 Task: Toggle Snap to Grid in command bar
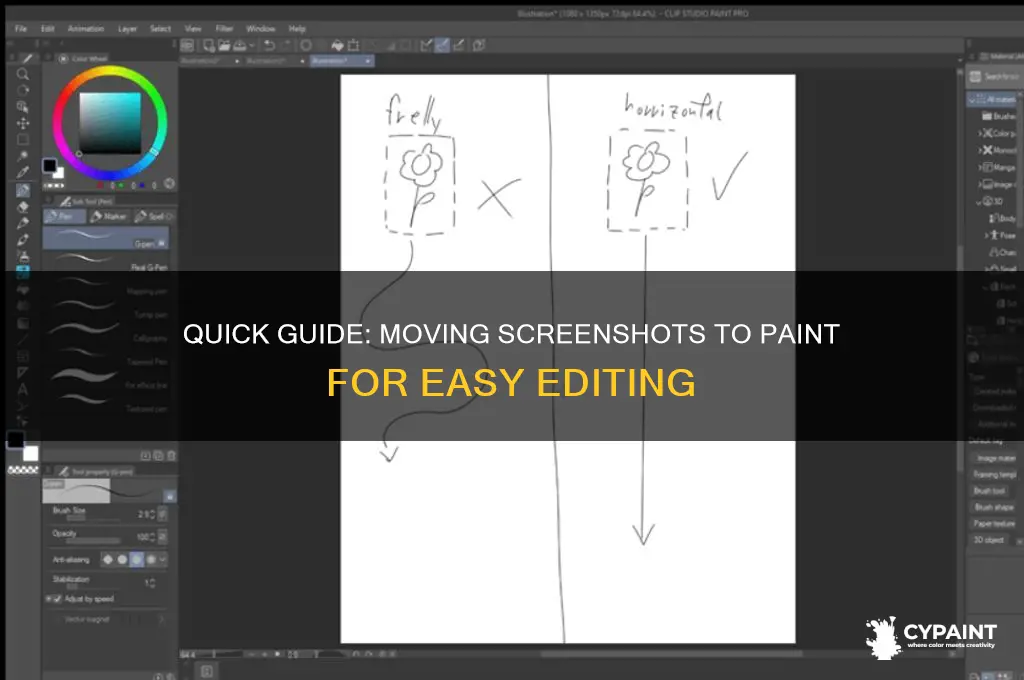click(458, 45)
